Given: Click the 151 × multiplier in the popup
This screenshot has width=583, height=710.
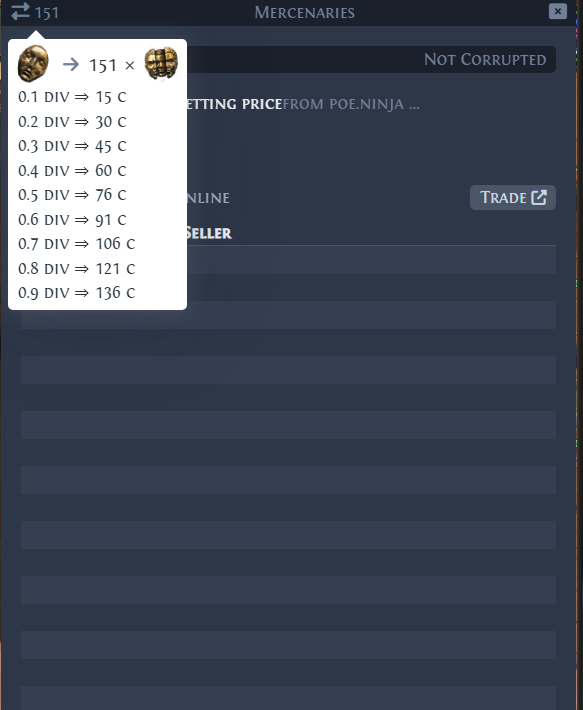Looking at the screenshot, I should tap(112, 66).
